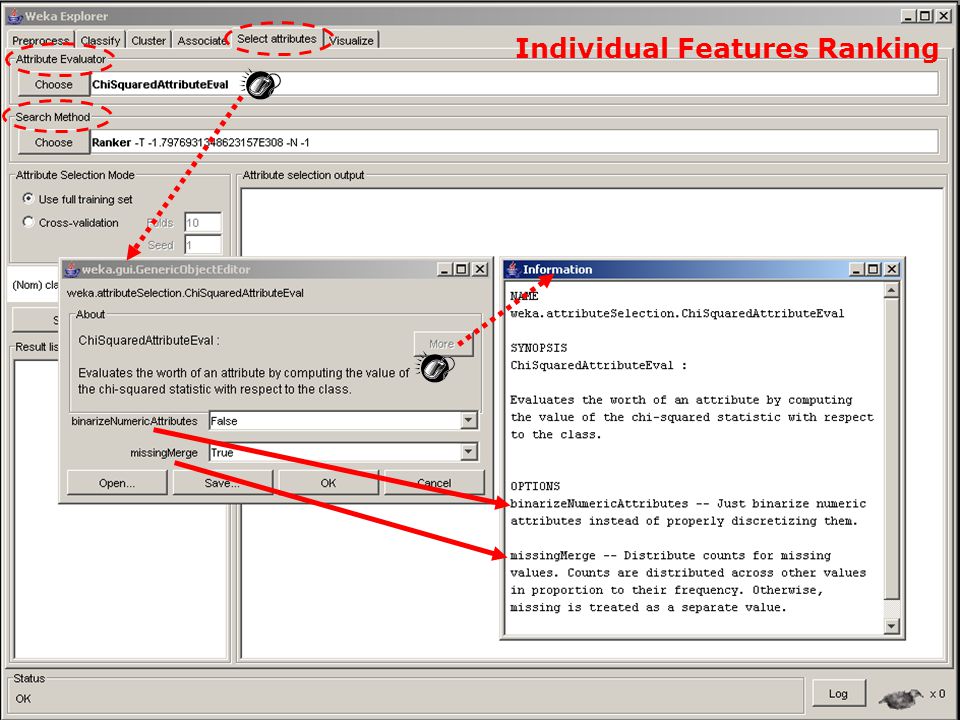Minimize the GenericObjectEditor window

coord(445,269)
